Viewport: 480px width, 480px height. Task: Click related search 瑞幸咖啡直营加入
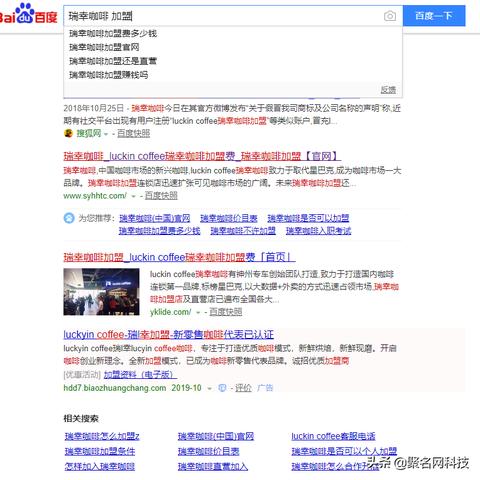(213, 466)
